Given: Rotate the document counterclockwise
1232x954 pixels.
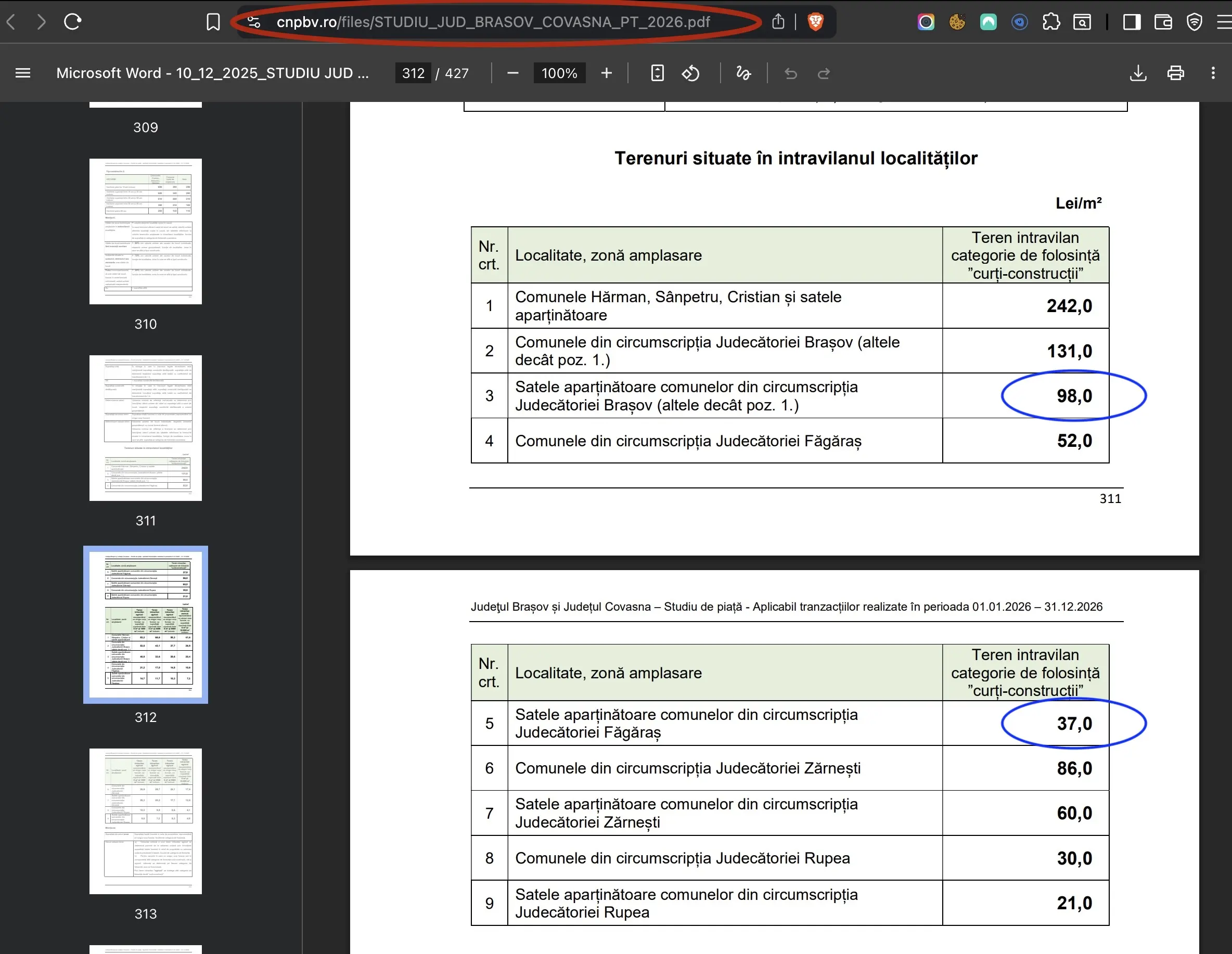Looking at the screenshot, I should [x=690, y=73].
